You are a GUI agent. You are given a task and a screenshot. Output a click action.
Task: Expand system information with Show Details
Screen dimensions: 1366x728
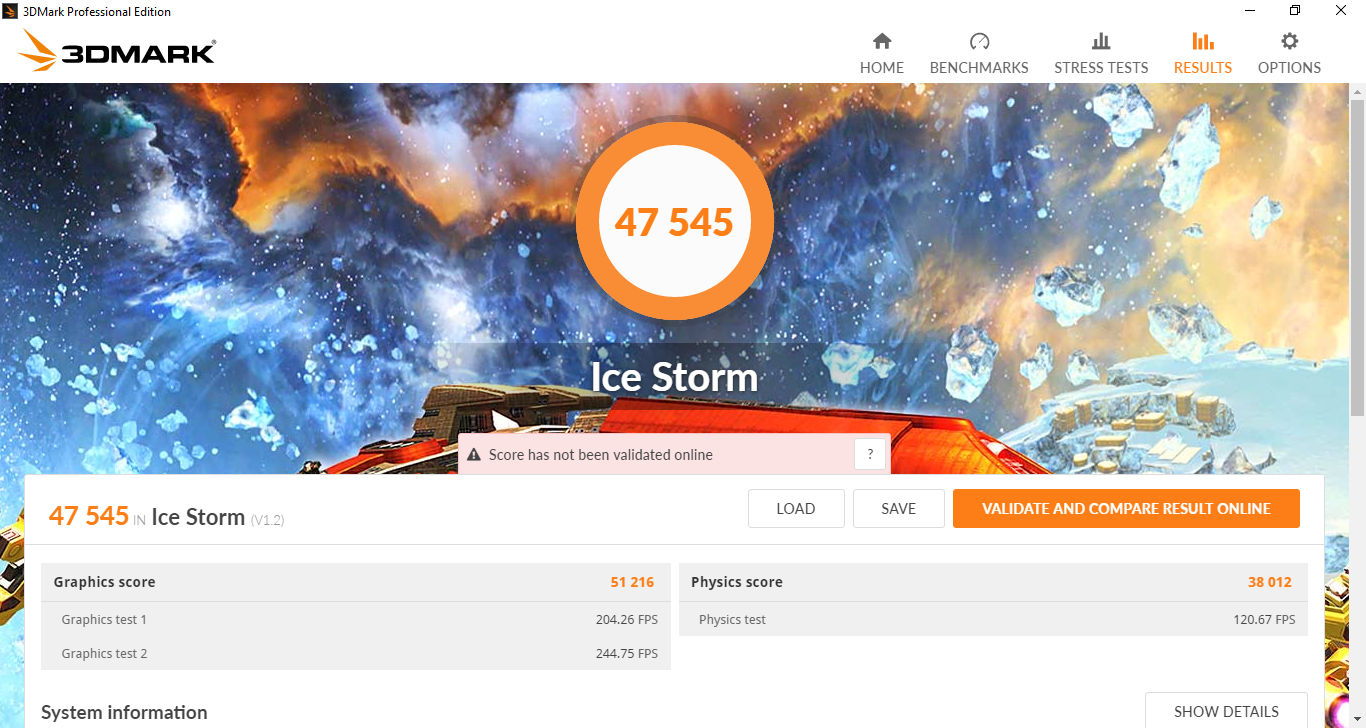click(x=1226, y=712)
